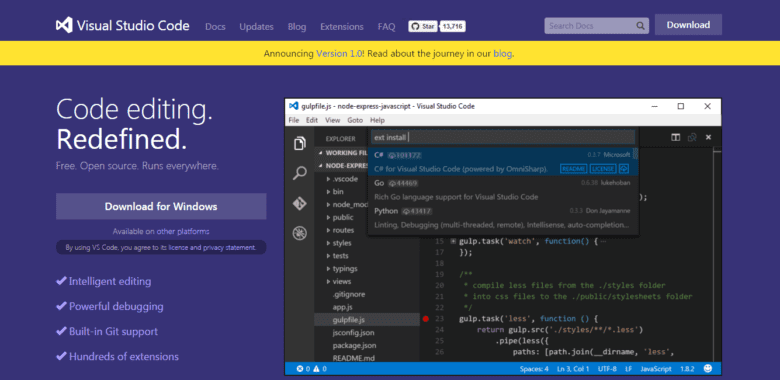Open the Explorer files icon in activity bar

point(300,144)
